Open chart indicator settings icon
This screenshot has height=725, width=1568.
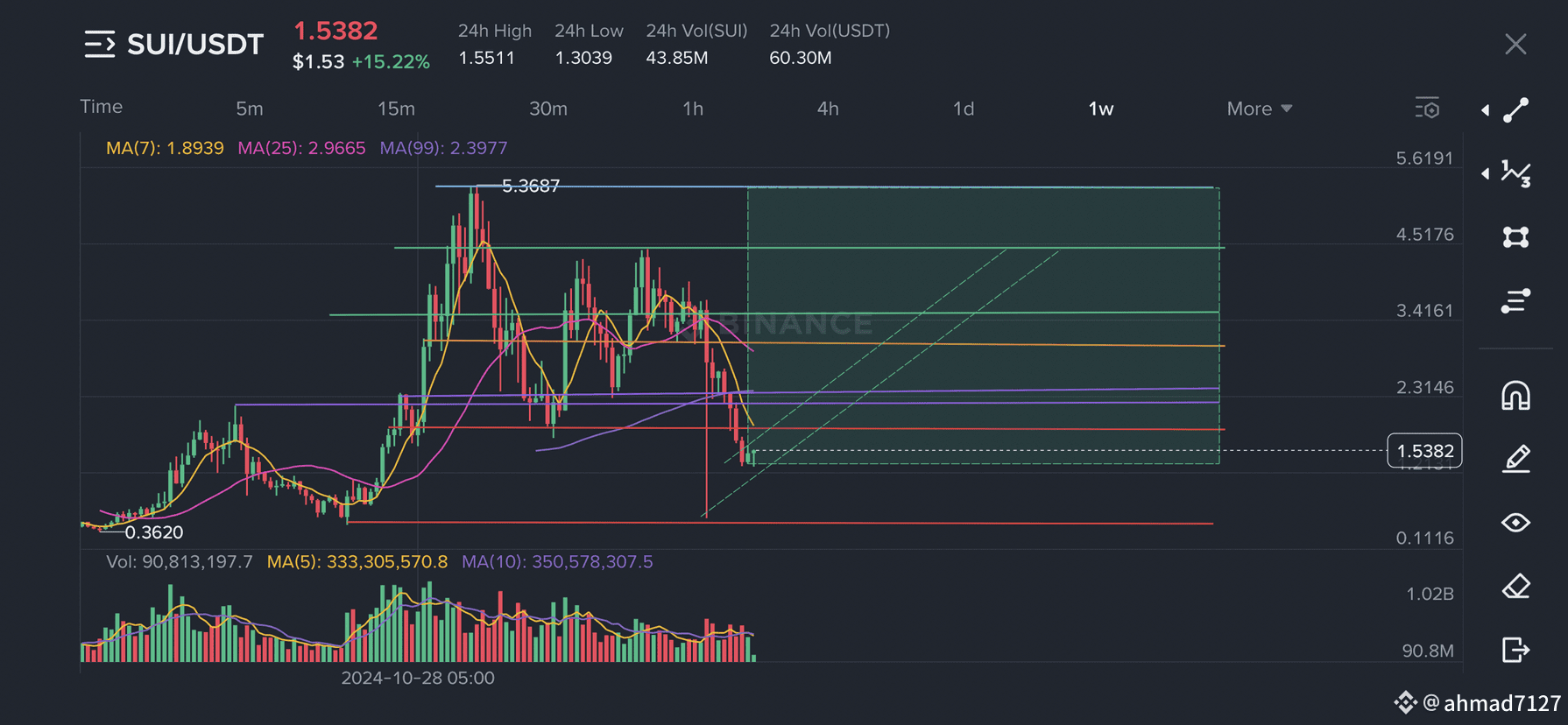pyautogui.click(x=1427, y=109)
